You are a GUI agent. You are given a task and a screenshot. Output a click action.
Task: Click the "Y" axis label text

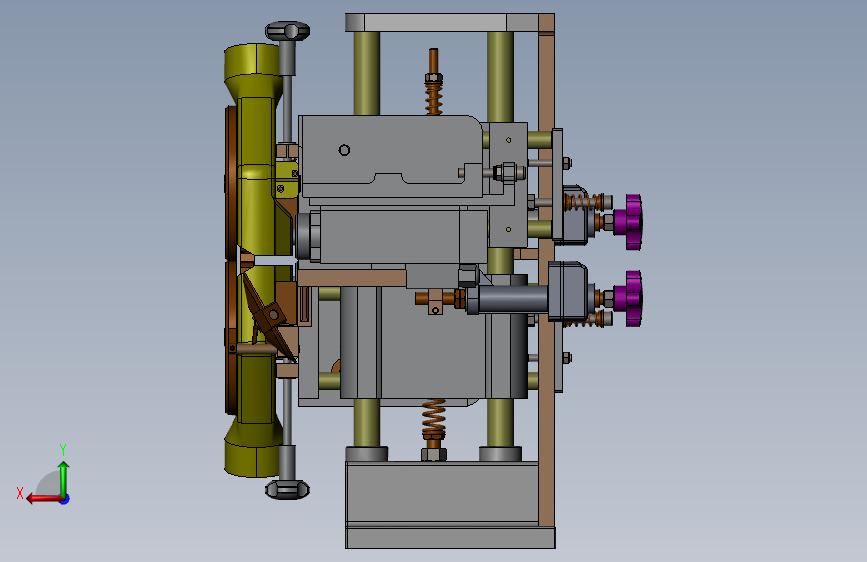click(x=63, y=449)
